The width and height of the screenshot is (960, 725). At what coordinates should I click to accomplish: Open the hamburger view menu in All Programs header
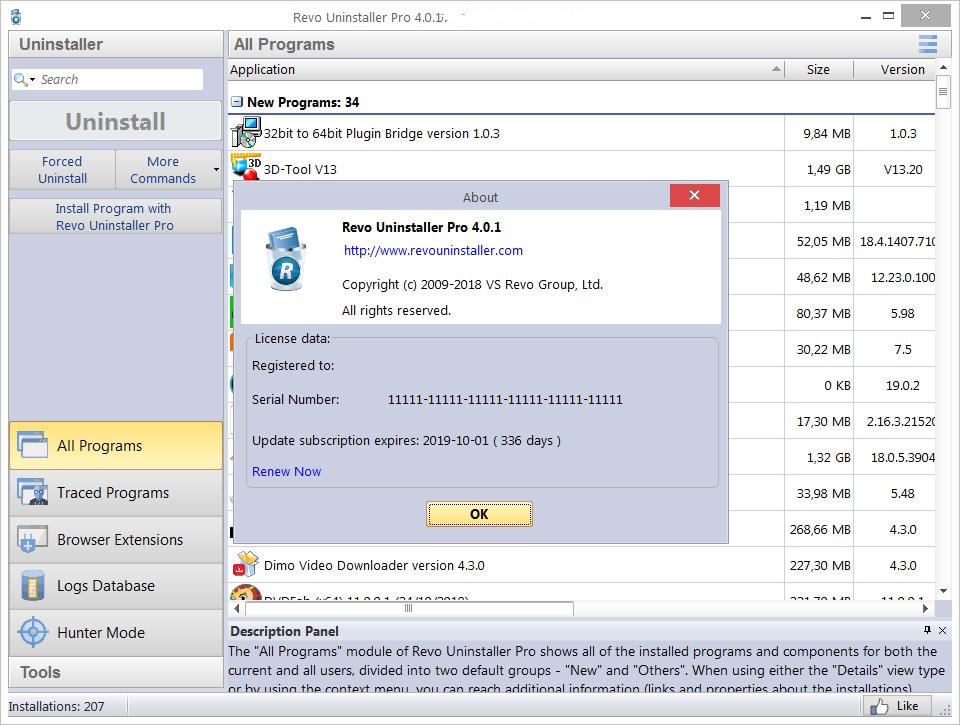[928, 44]
